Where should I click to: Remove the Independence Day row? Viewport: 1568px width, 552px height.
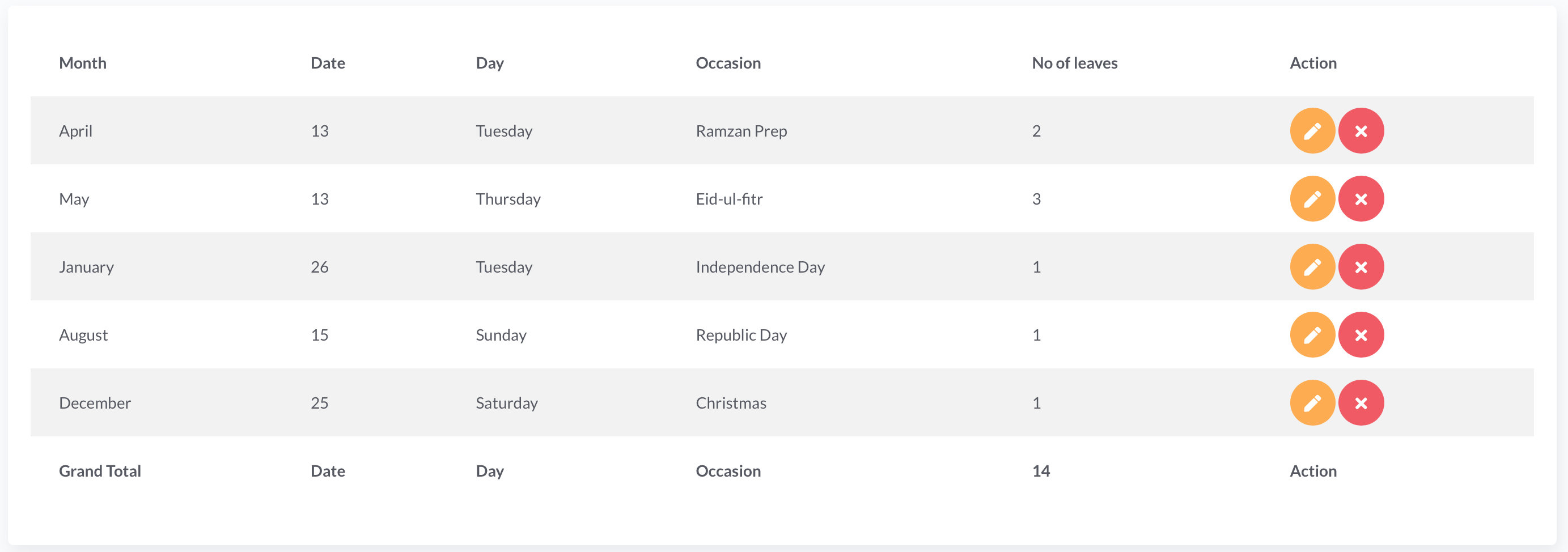pyautogui.click(x=1361, y=267)
